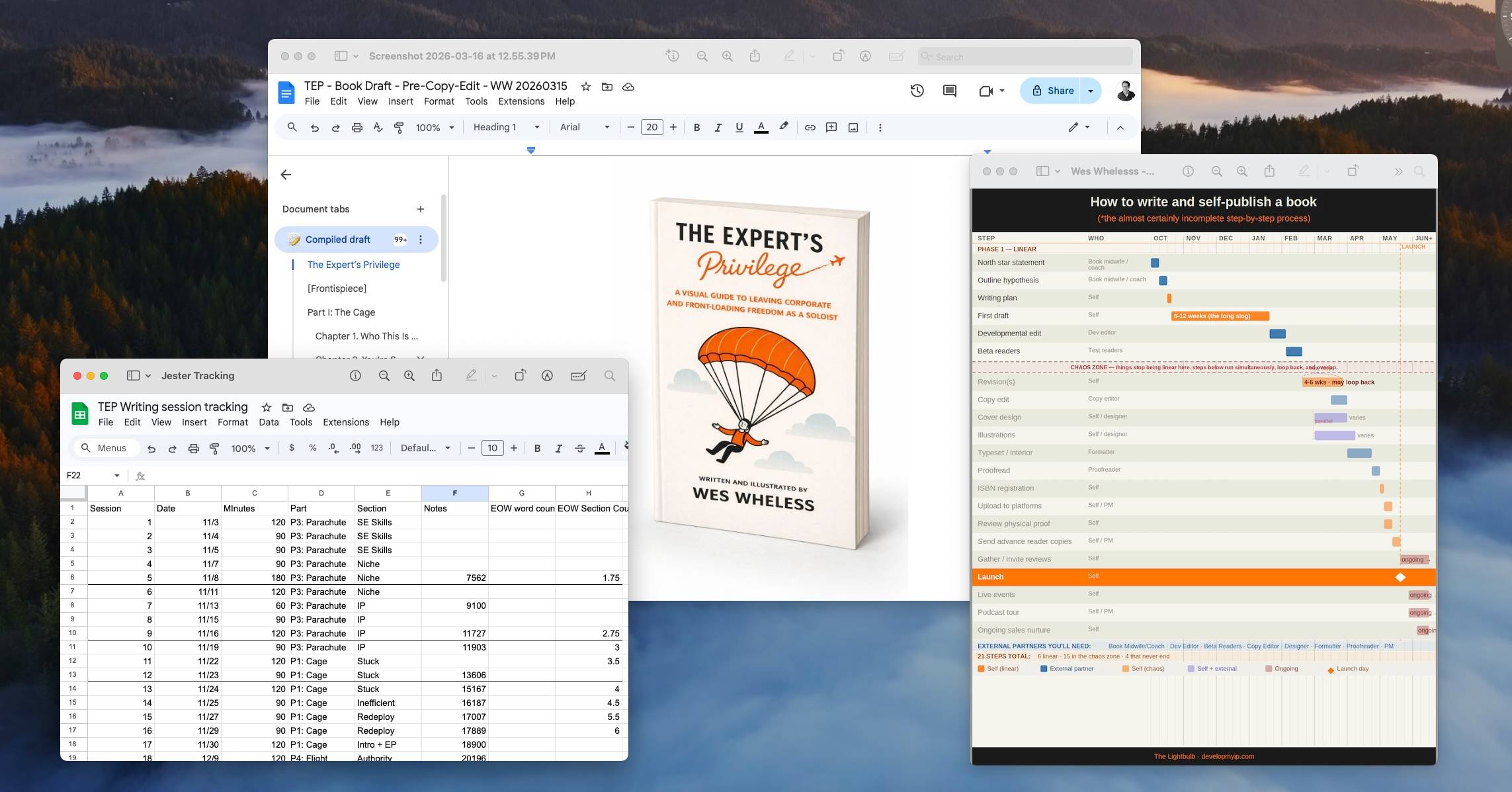
Task: Open the Extensions menu in Docs
Action: [x=521, y=101]
